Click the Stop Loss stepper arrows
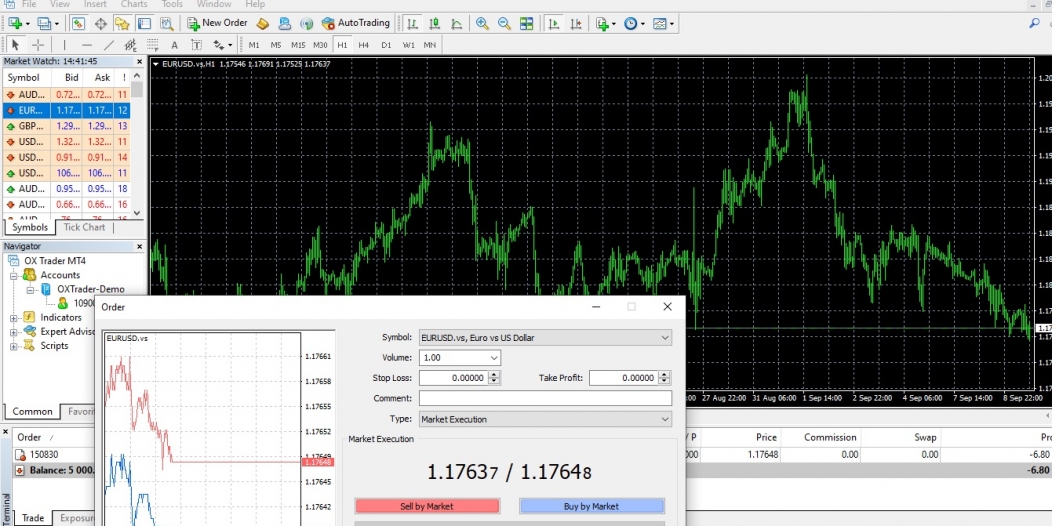The width and height of the screenshot is (1052, 526). tap(494, 378)
